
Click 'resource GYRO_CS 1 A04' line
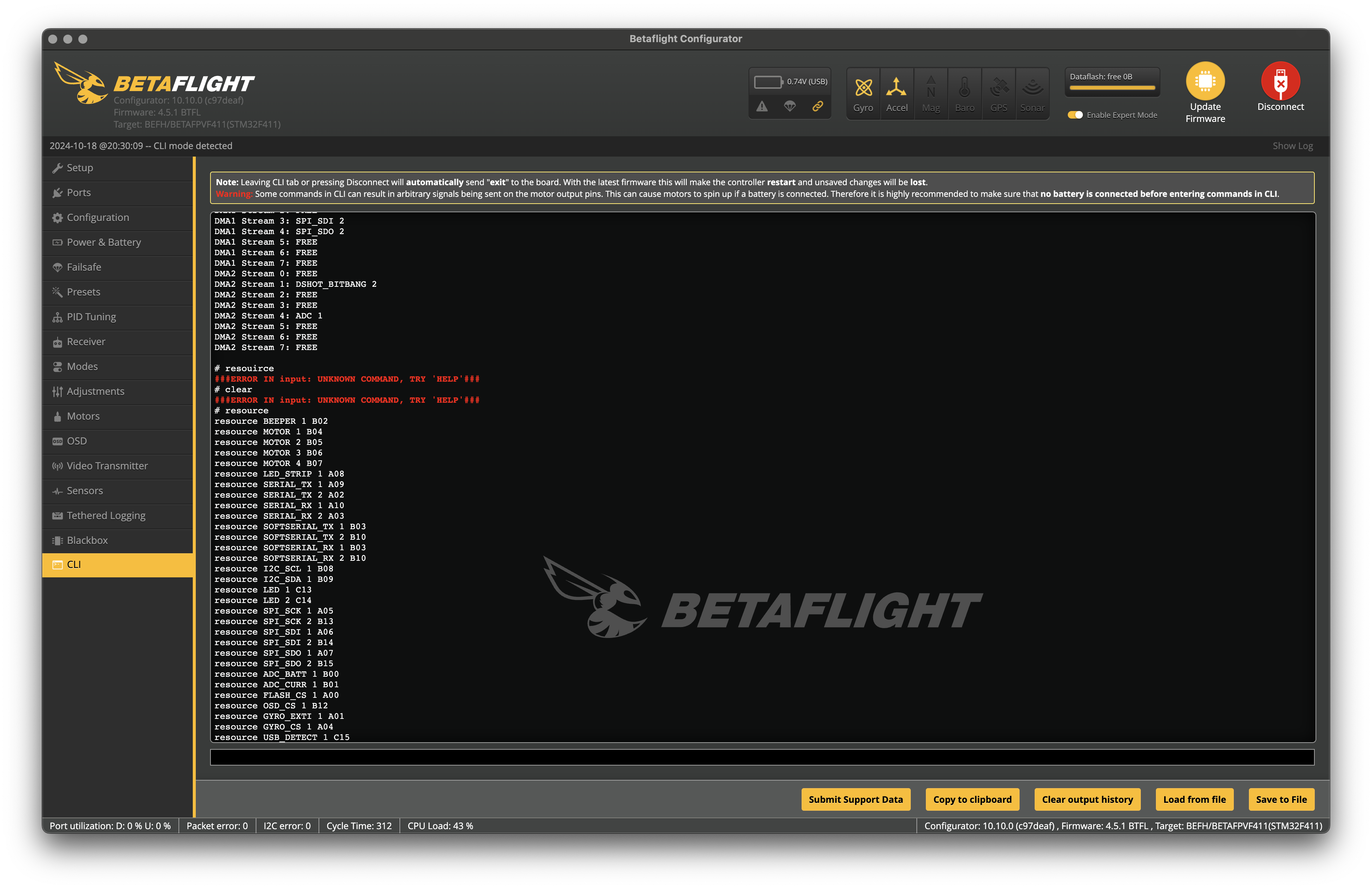(274, 726)
